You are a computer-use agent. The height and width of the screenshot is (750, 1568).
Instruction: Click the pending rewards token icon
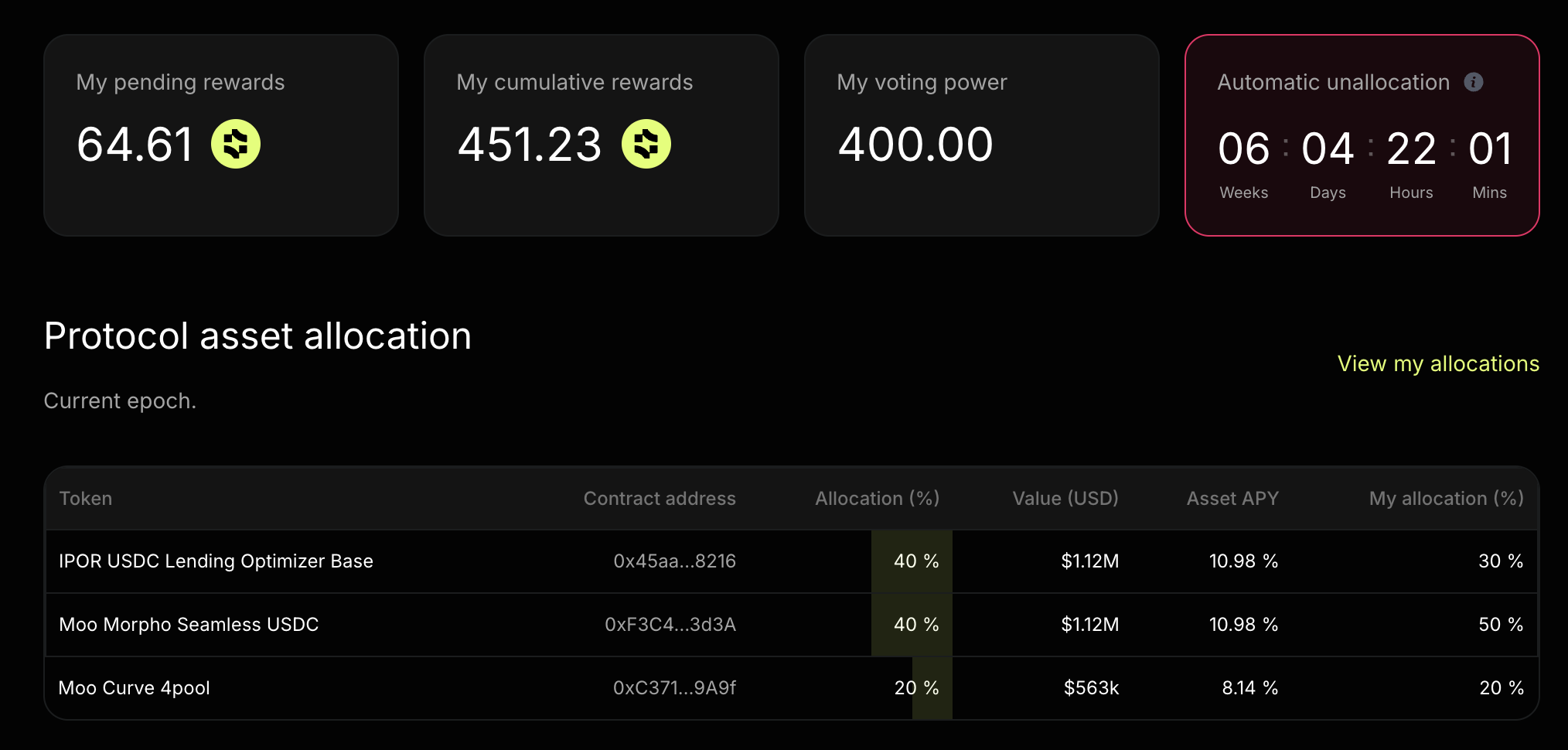point(236,144)
